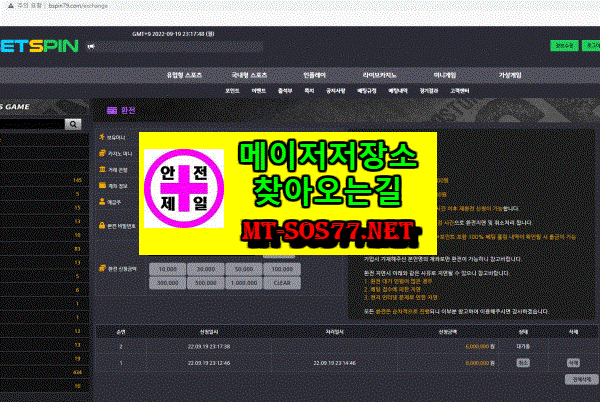Image resolution: width=600 pixels, height=402 pixels.
Task: Click the card 계좌 정보 icon
Action: tap(102, 186)
